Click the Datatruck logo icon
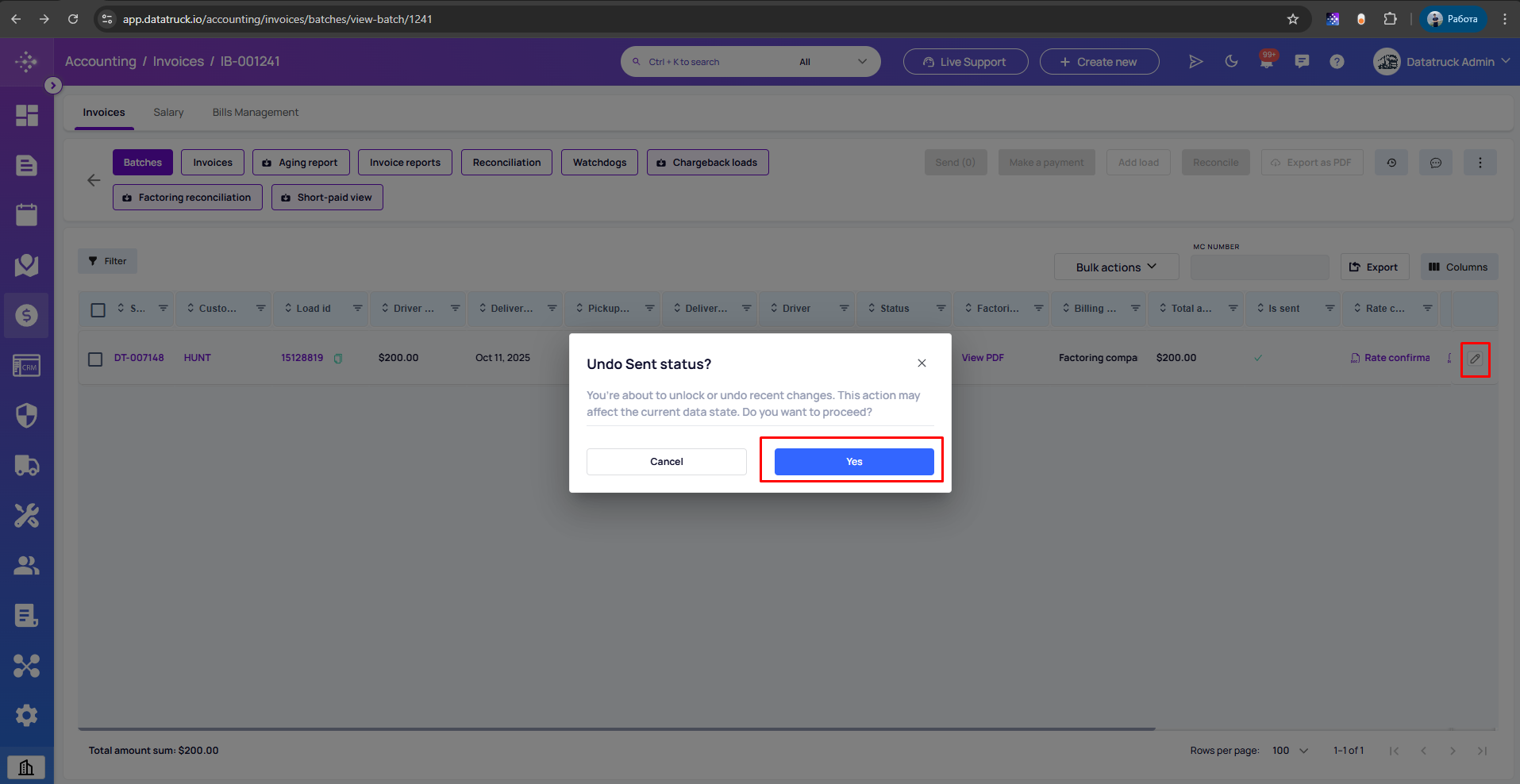 [26, 61]
